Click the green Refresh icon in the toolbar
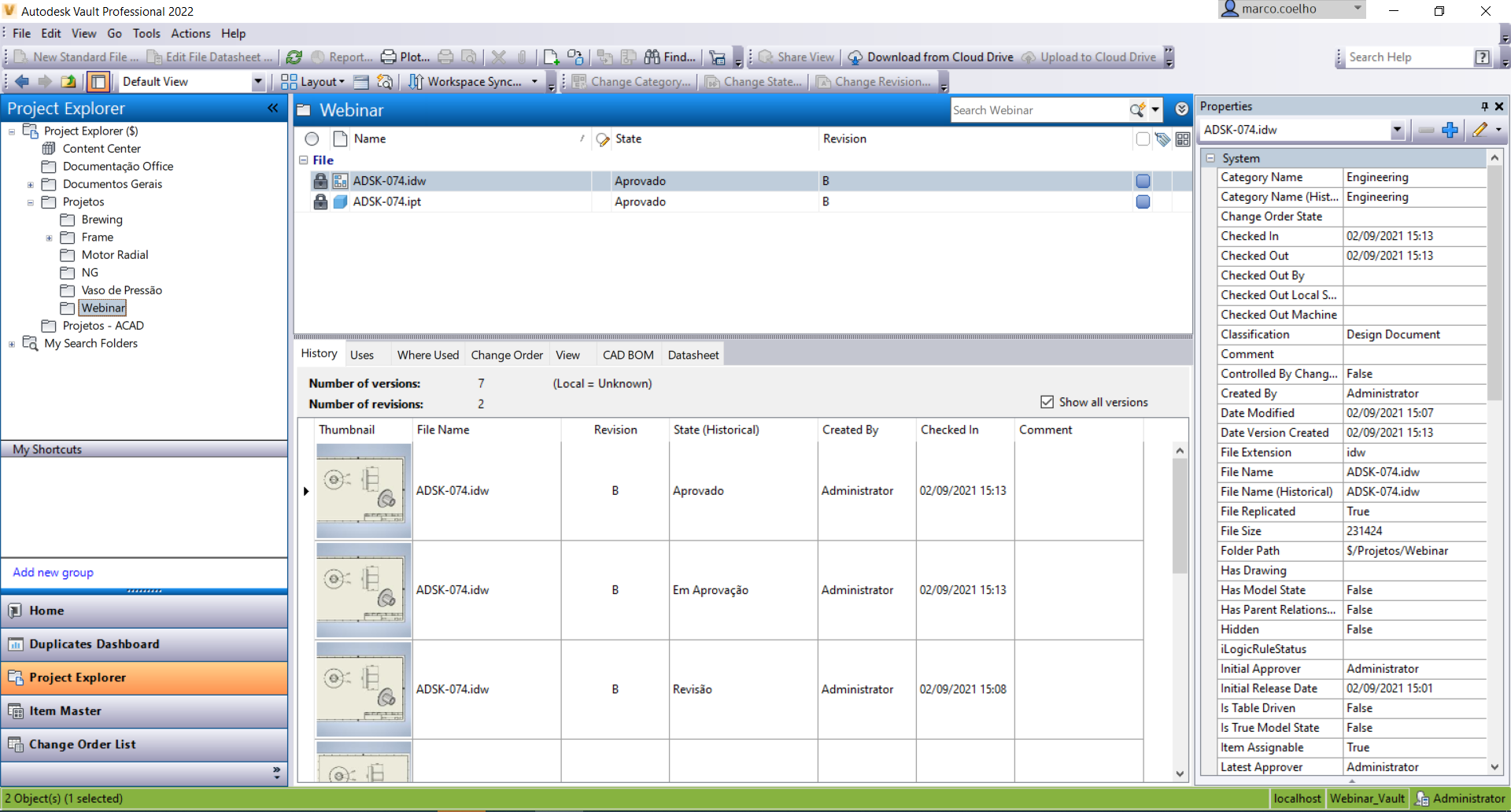The height and width of the screenshot is (812, 1511). (294, 57)
